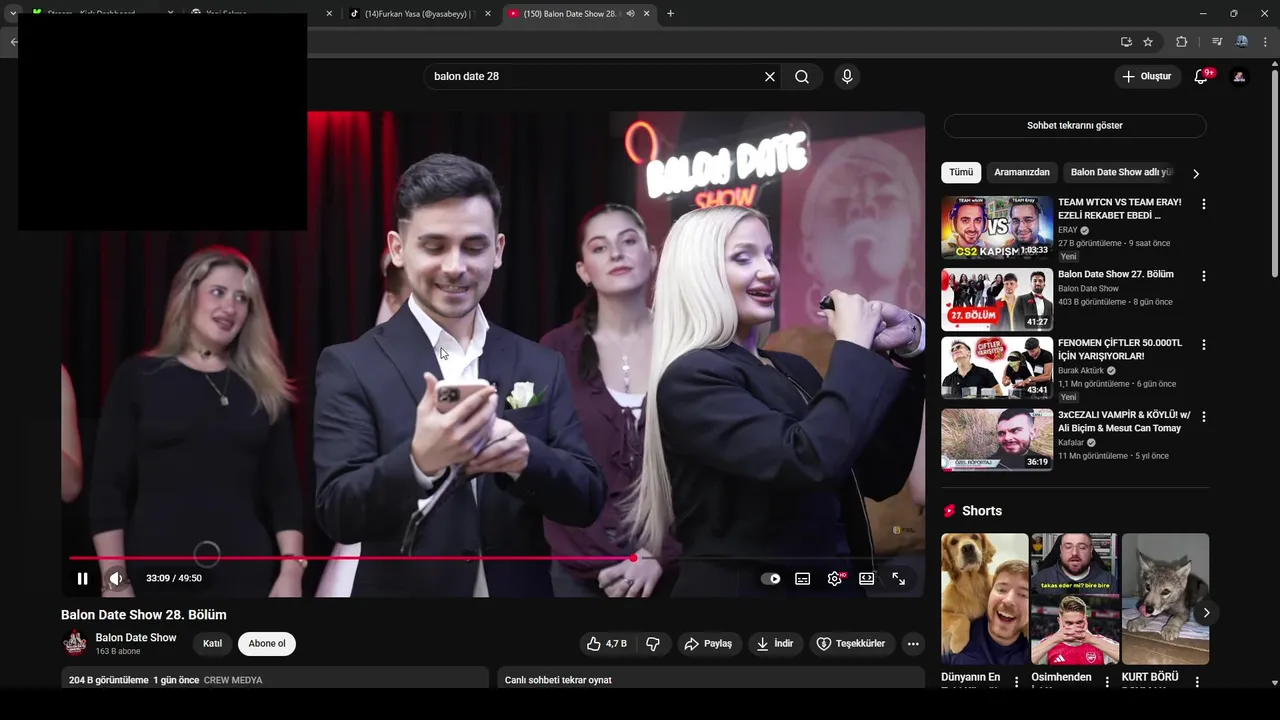Click the Canlı sohbeti tekrar oynat panel
This screenshot has height=720, width=1280.
click(x=711, y=679)
